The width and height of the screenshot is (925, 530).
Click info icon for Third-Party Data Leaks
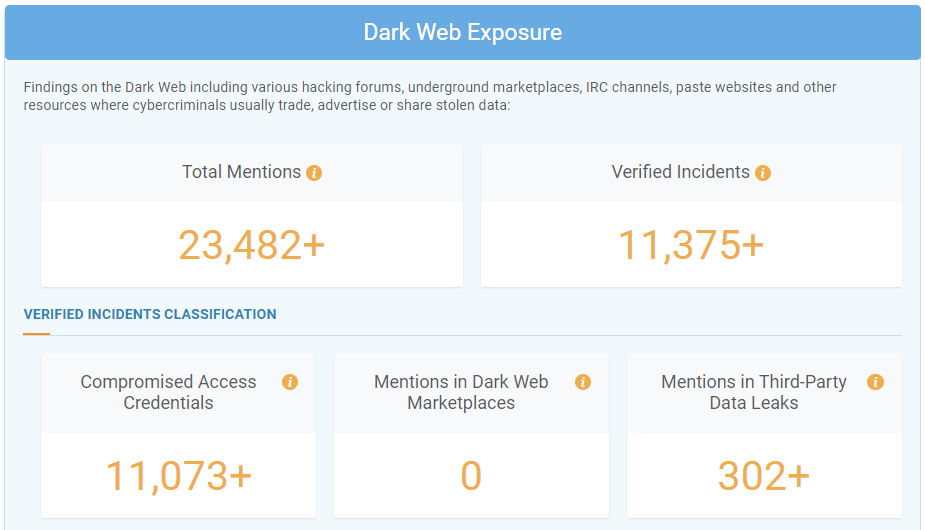tap(875, 382)
